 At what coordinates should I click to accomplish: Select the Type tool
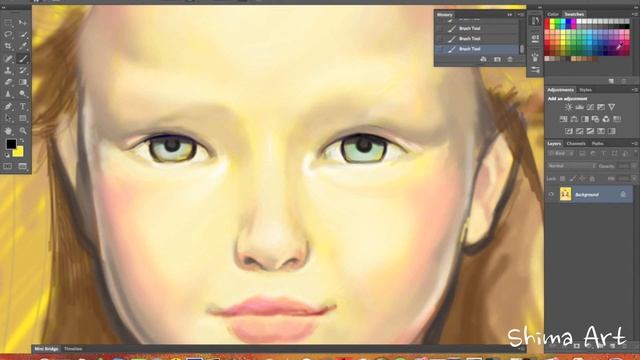click(x=23, y=106)
